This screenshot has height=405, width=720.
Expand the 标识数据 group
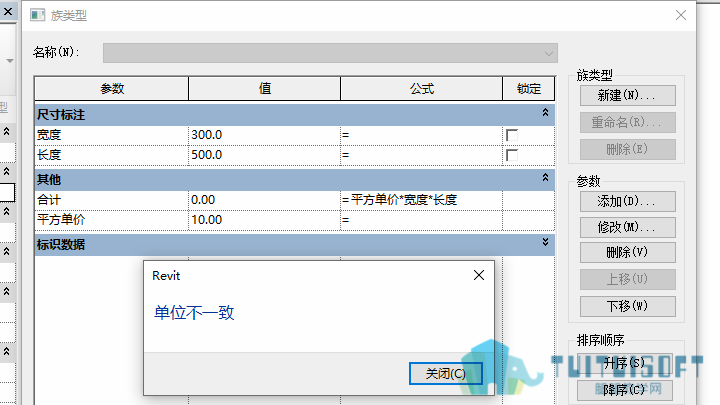pyautogui.click(x=545, y=242)
